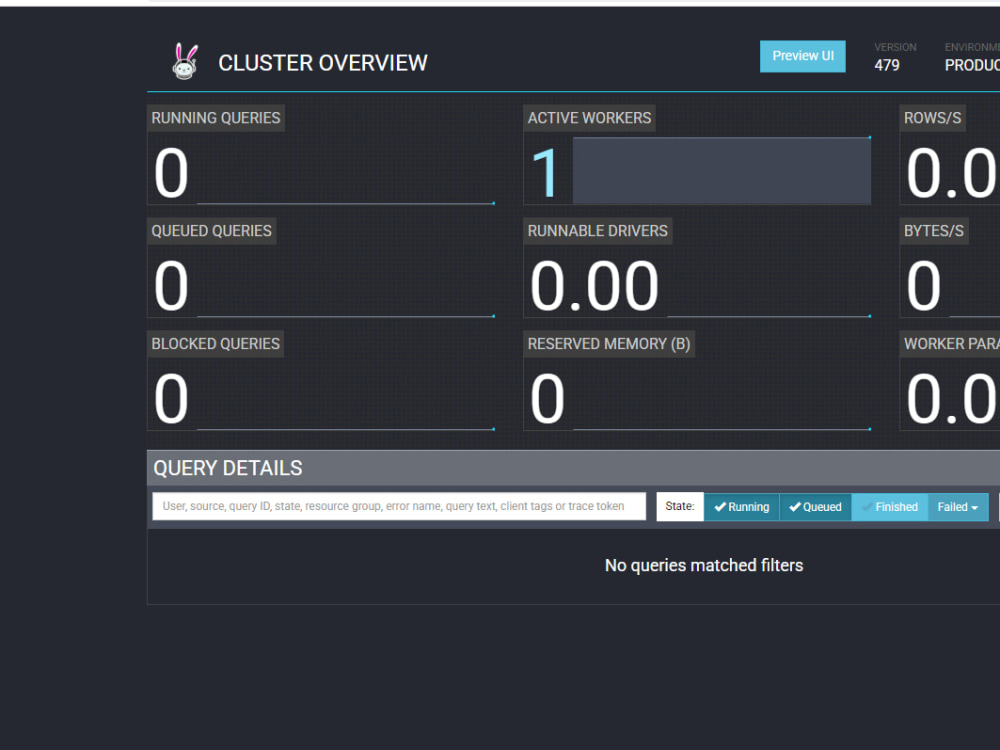Click the Bytes/s label
The height and width of the screenshot is (750, 1000).
click(x=934, y=231)
